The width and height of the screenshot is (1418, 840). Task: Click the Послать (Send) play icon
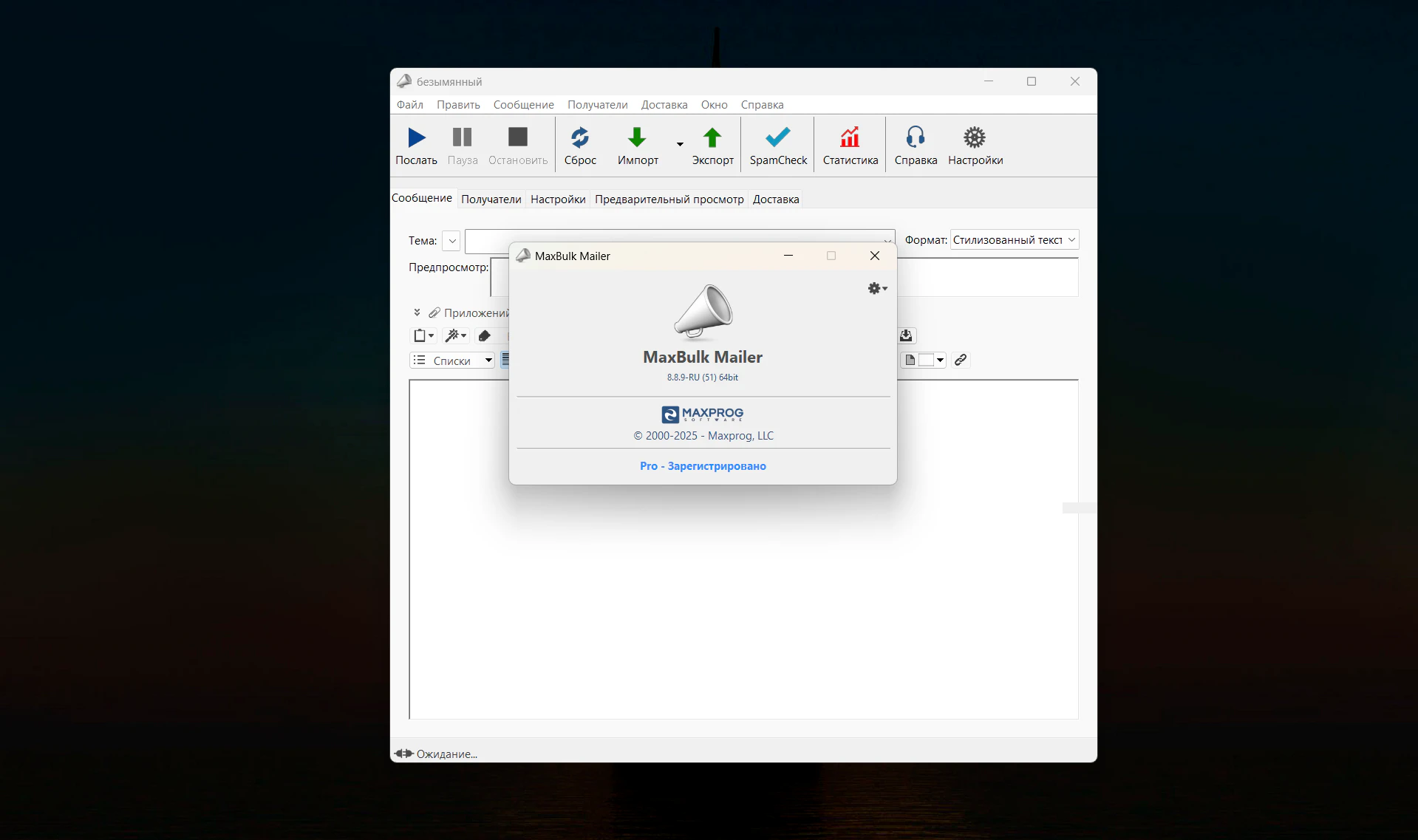[417, 137]
